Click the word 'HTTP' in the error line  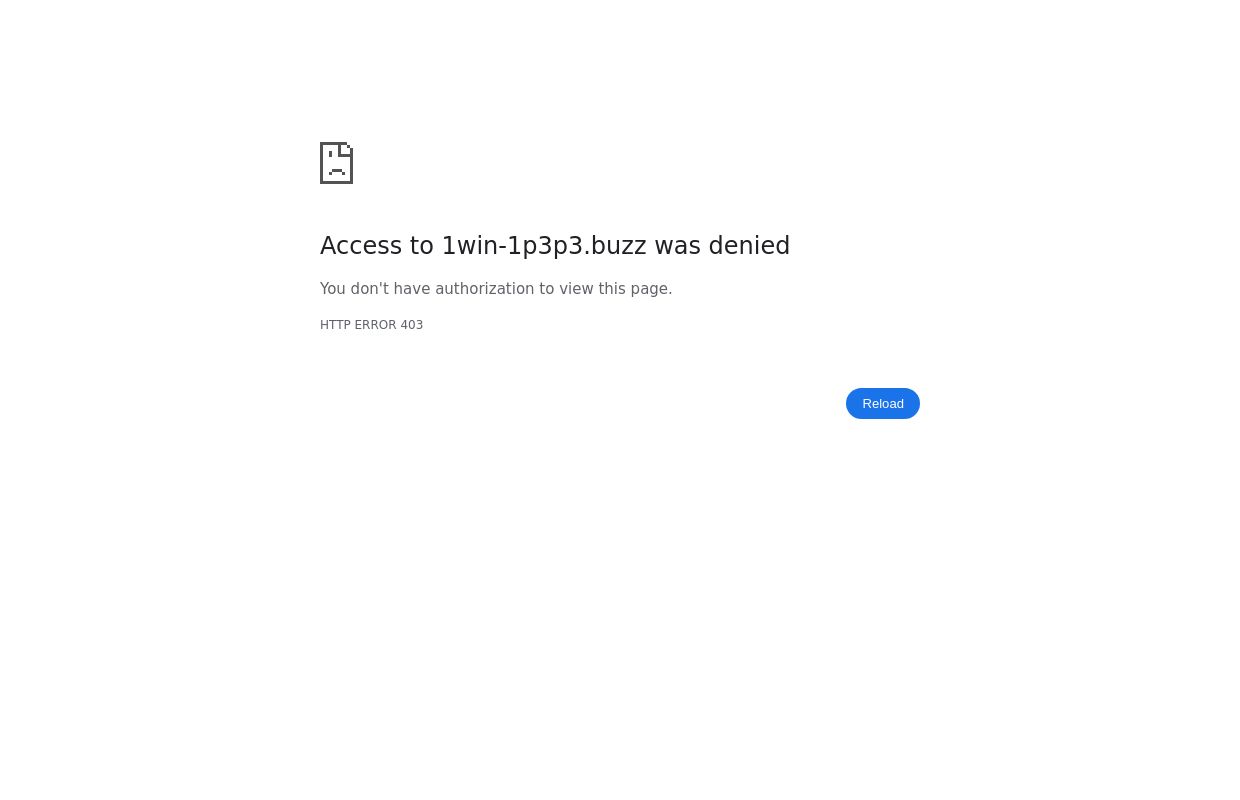tap(335, 325)
